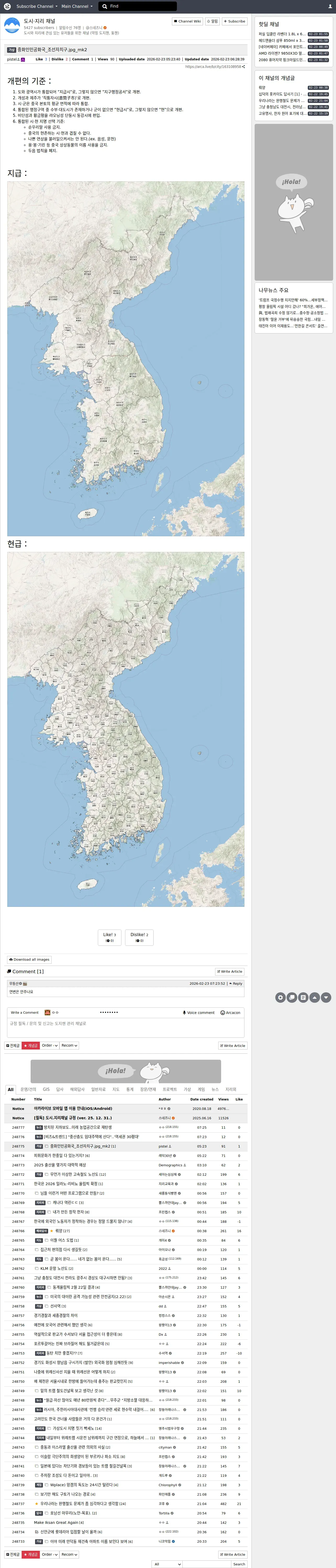Click the comment text area
The width and height of the screenshot is (336, 1568).
tap(126, 1028)
